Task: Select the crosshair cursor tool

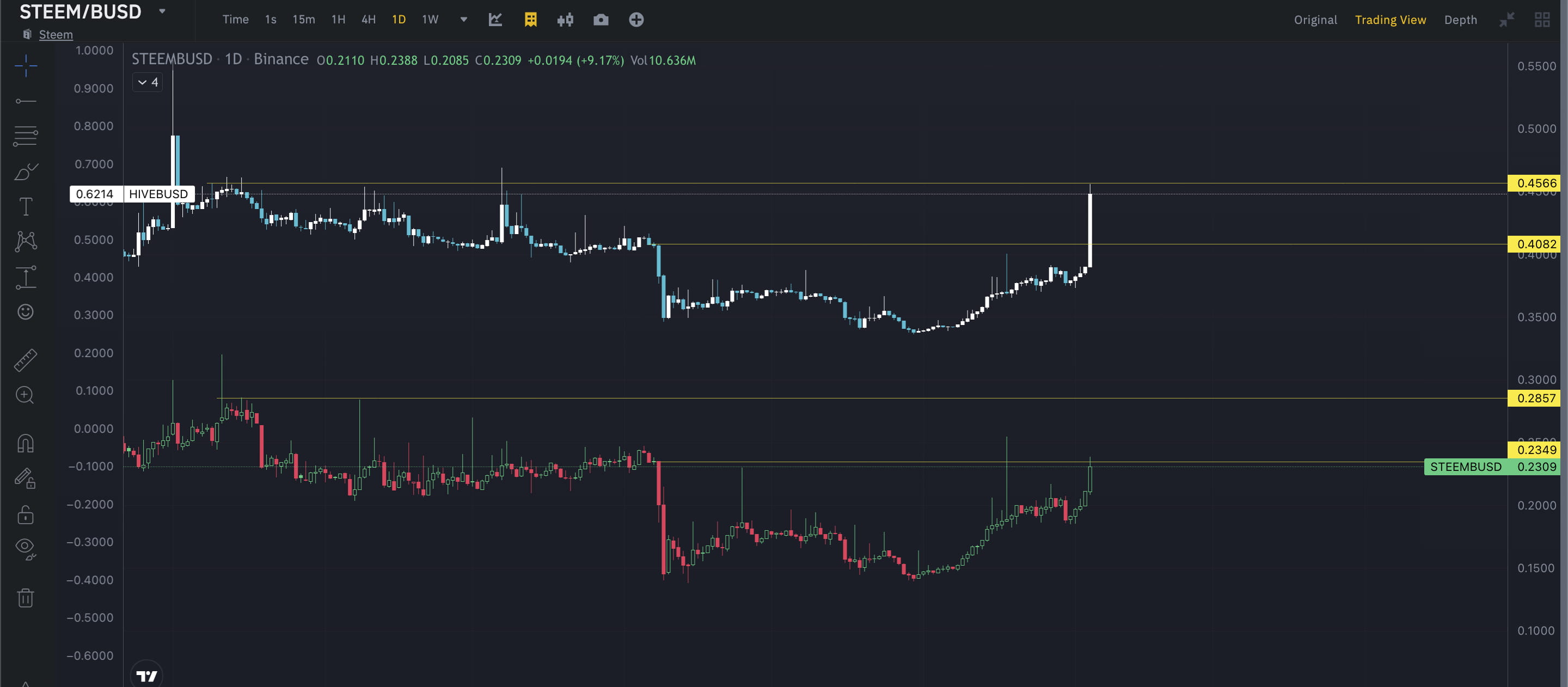Action: [26, 67]
